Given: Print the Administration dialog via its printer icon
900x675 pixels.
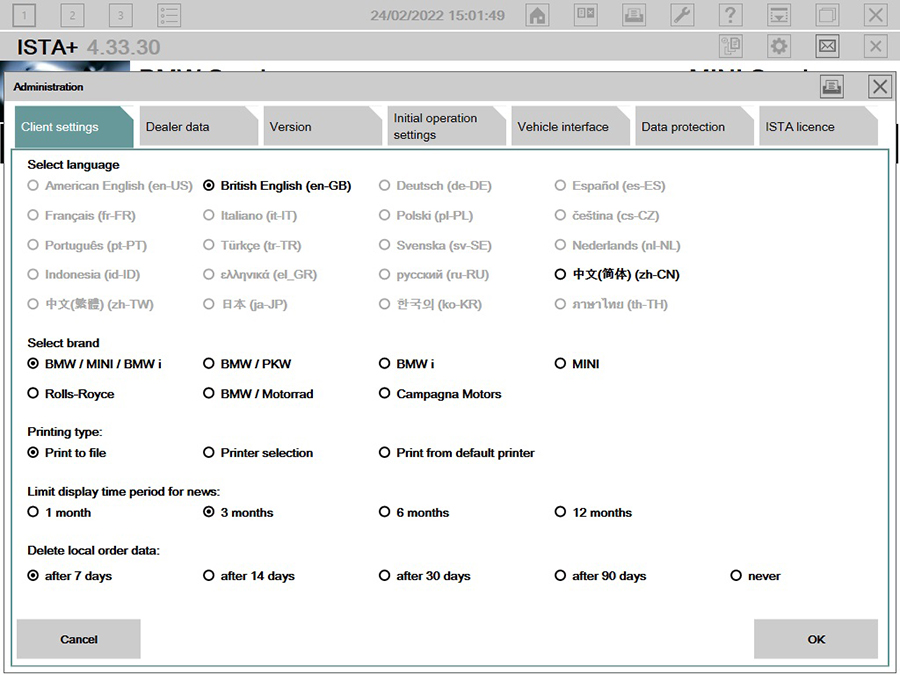Looking at the screenshot, I should pyautogui.click(x=832, y=87).
